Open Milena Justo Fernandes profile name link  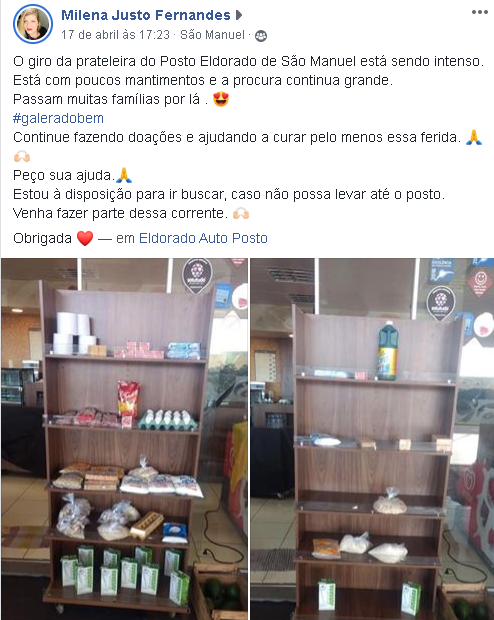click(x=146, y=15)
